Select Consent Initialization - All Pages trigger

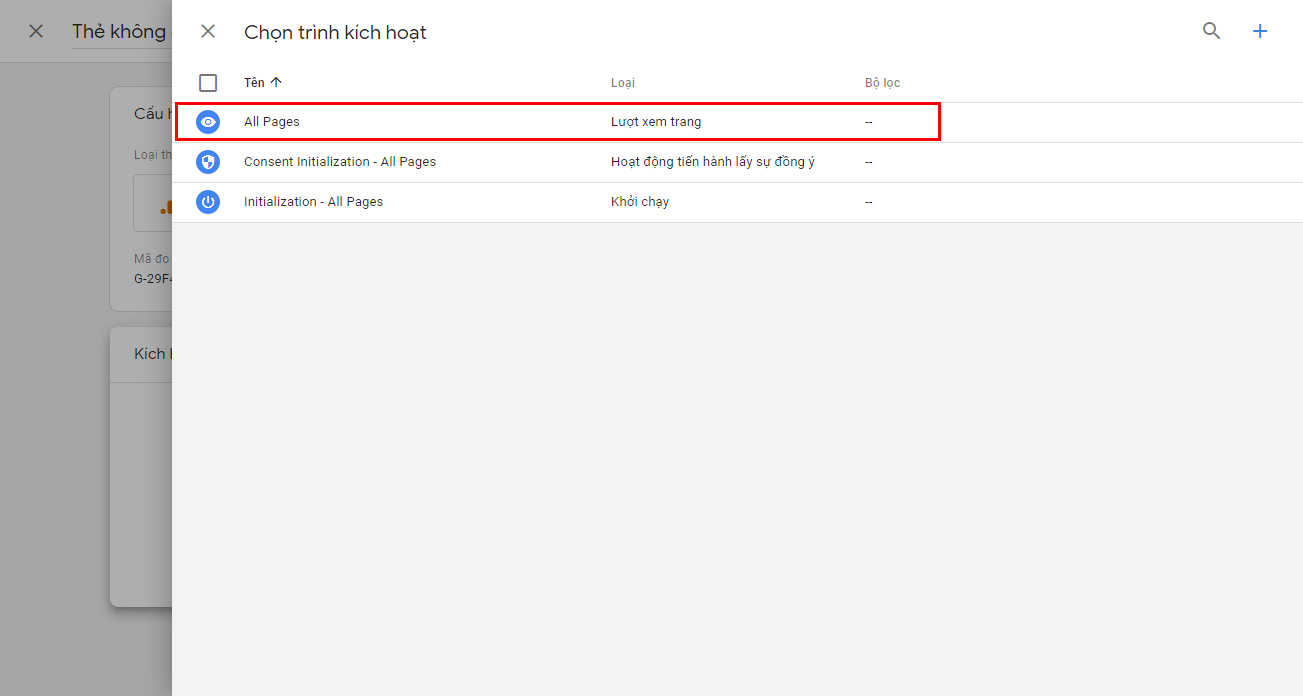point(340,162)
